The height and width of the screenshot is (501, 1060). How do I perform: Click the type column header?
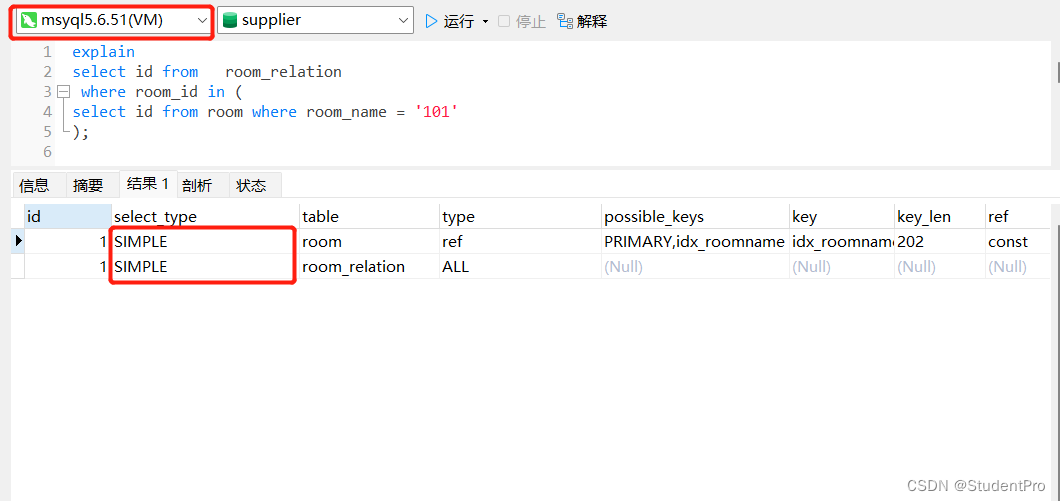(x=520, y=216)
